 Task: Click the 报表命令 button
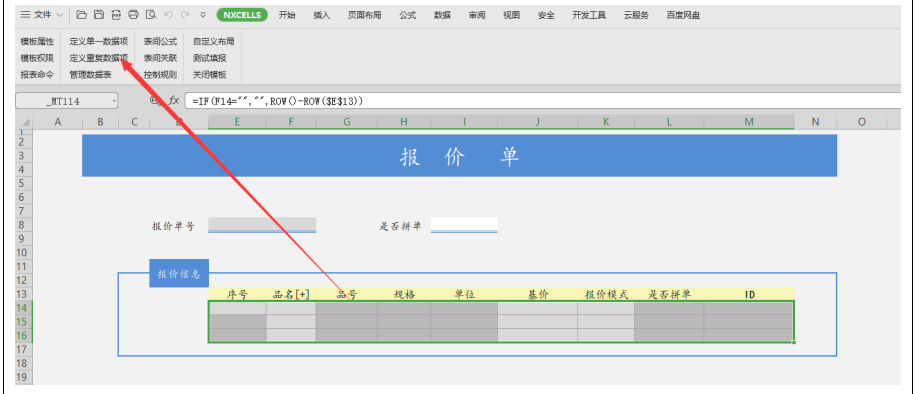[x=37, y=74]
